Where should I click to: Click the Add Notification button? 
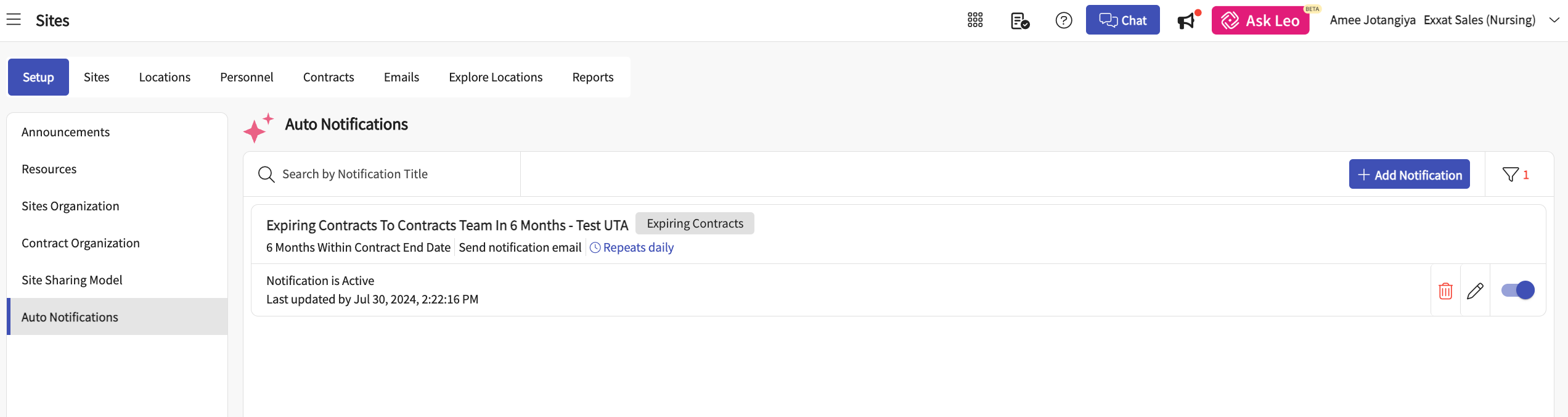pyautogui.click(x=1409, y=175)
